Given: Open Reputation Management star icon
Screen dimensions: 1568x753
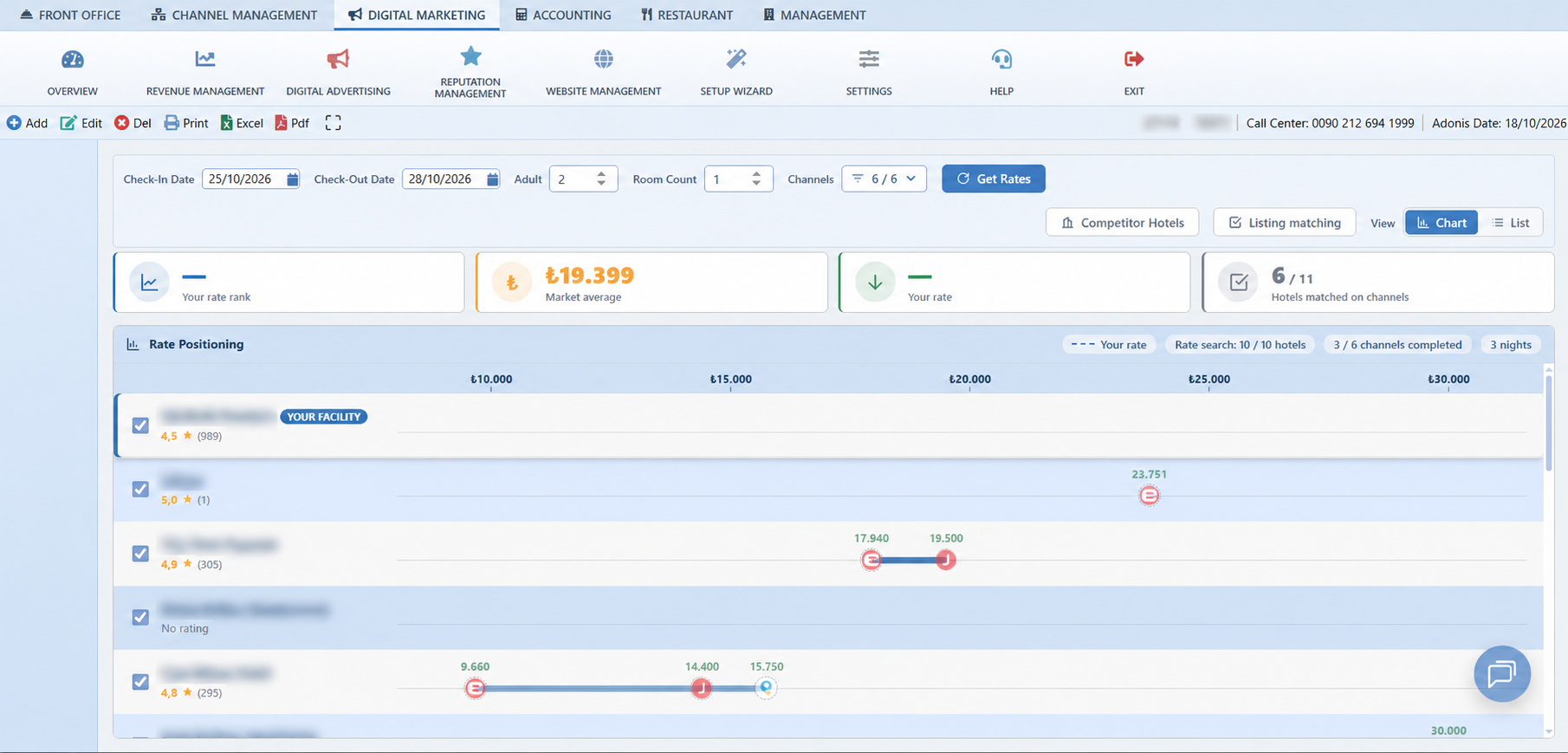Looking at the screenshot, I should 470,56.
